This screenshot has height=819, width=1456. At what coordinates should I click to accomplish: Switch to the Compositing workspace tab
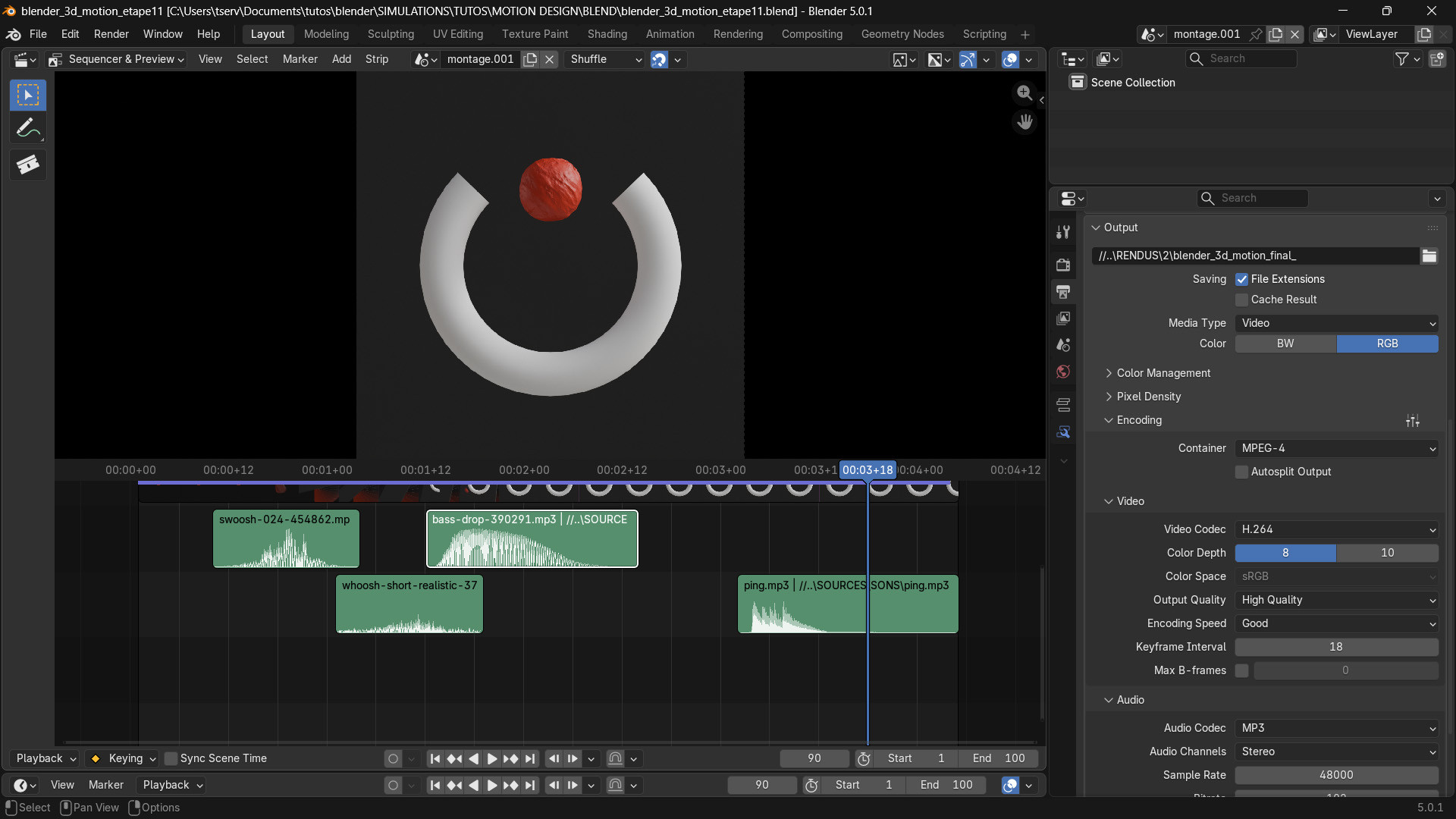811,34
